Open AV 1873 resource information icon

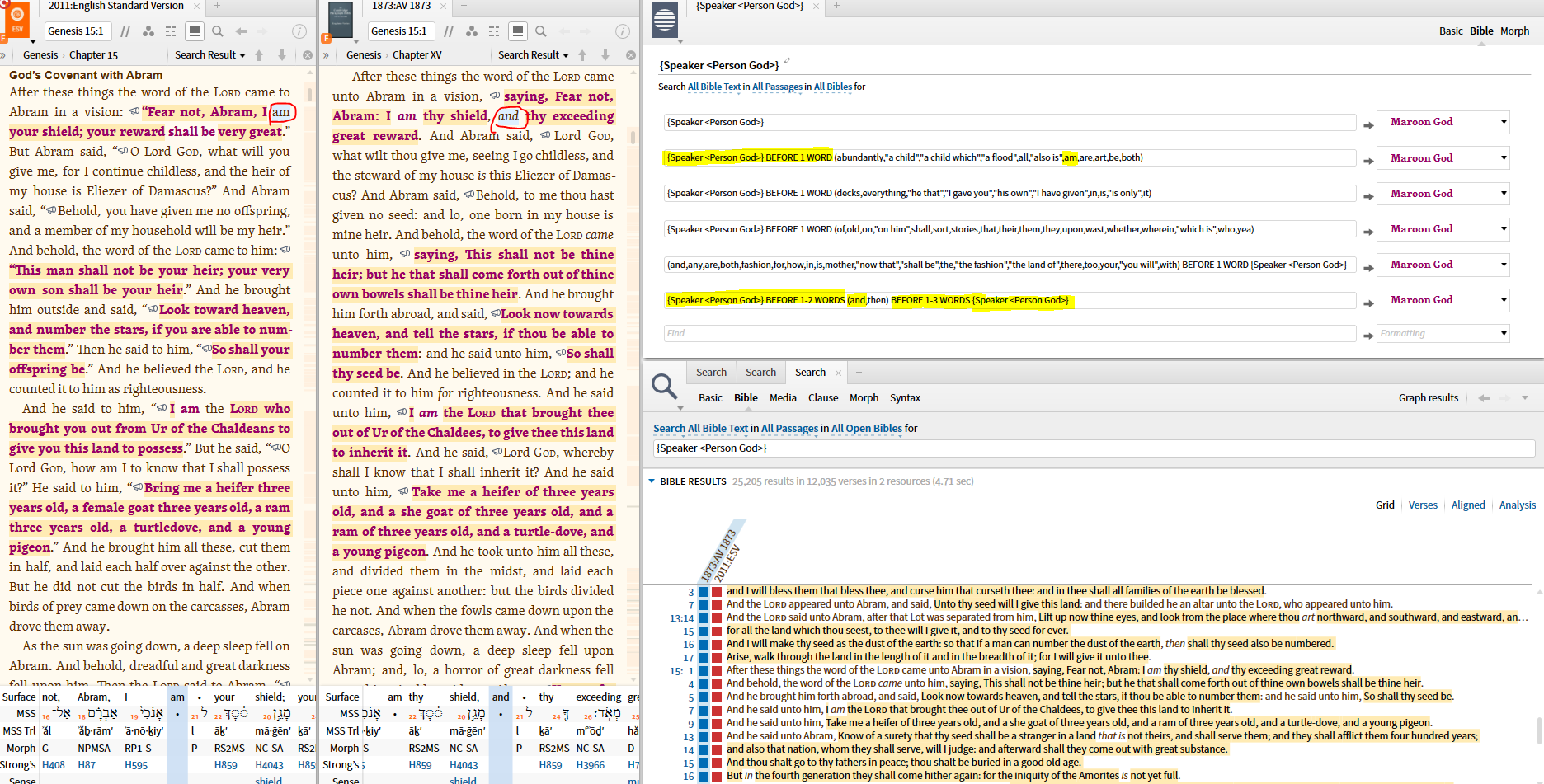[x=623, y=31]
